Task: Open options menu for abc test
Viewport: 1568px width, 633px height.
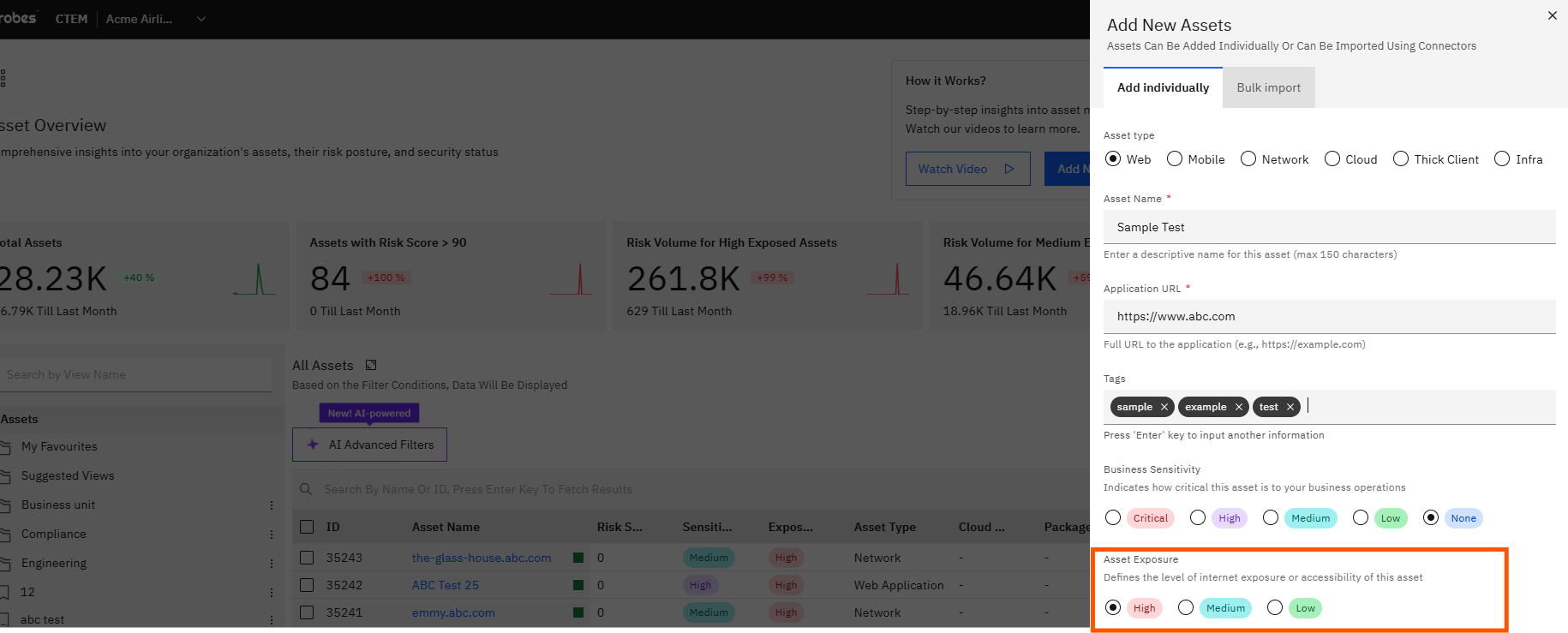Action: (272, 620)
